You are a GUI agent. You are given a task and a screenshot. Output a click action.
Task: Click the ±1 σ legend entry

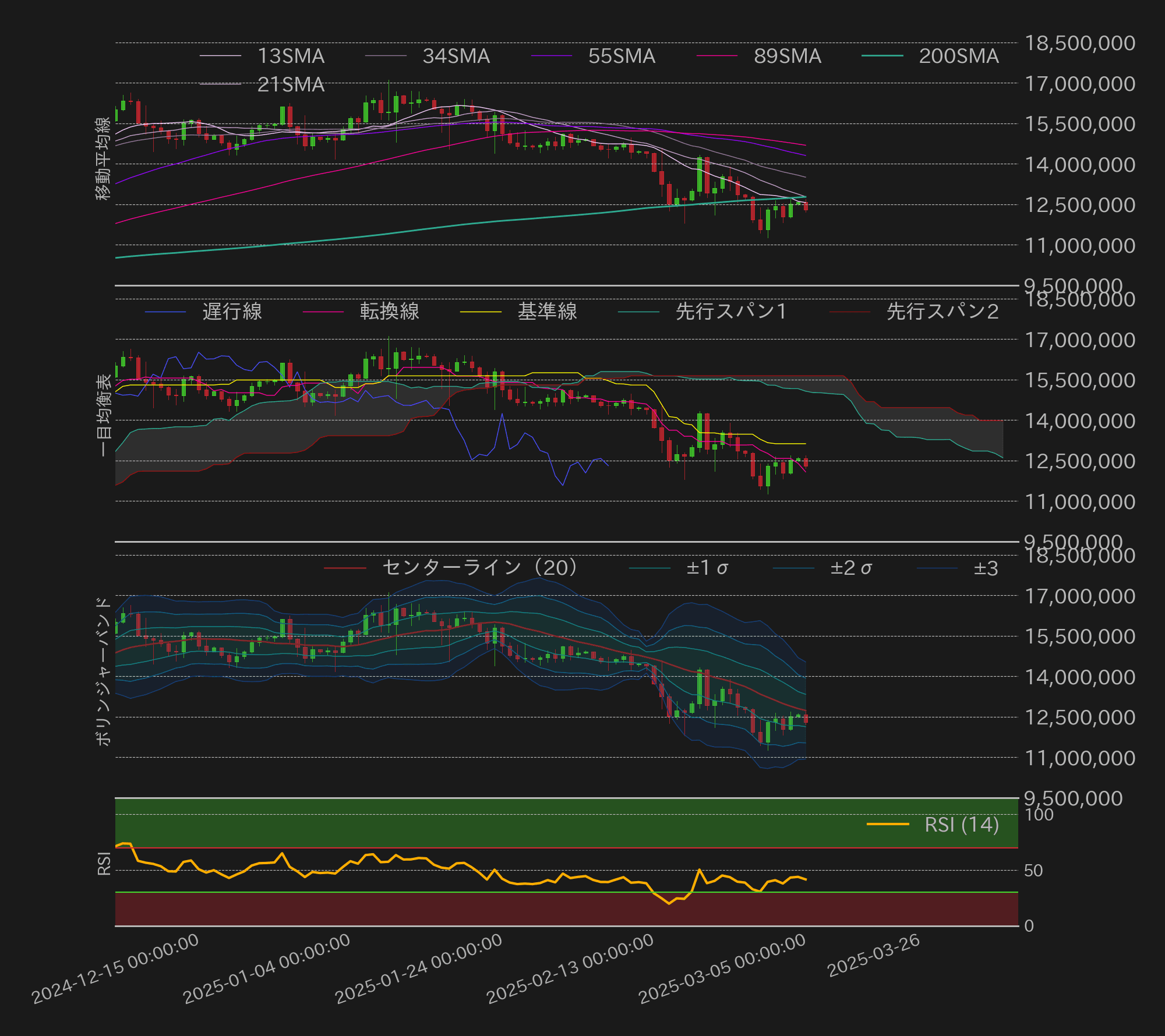(x=707, y=568)
